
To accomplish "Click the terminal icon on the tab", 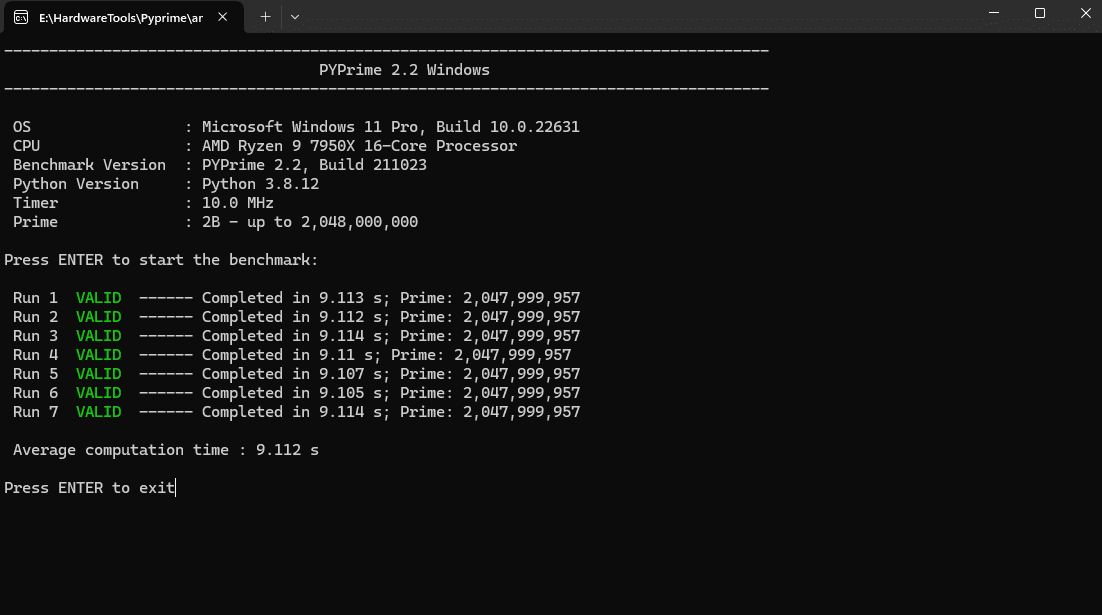I will (x=20, y=18).
